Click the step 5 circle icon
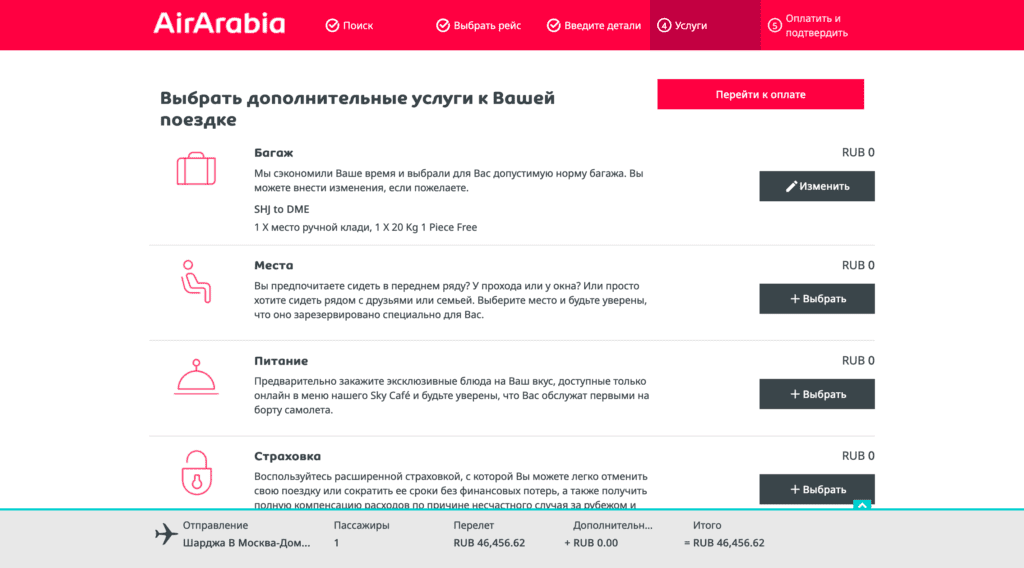Viewport: 1024px width, 568px height. (775, 25)
